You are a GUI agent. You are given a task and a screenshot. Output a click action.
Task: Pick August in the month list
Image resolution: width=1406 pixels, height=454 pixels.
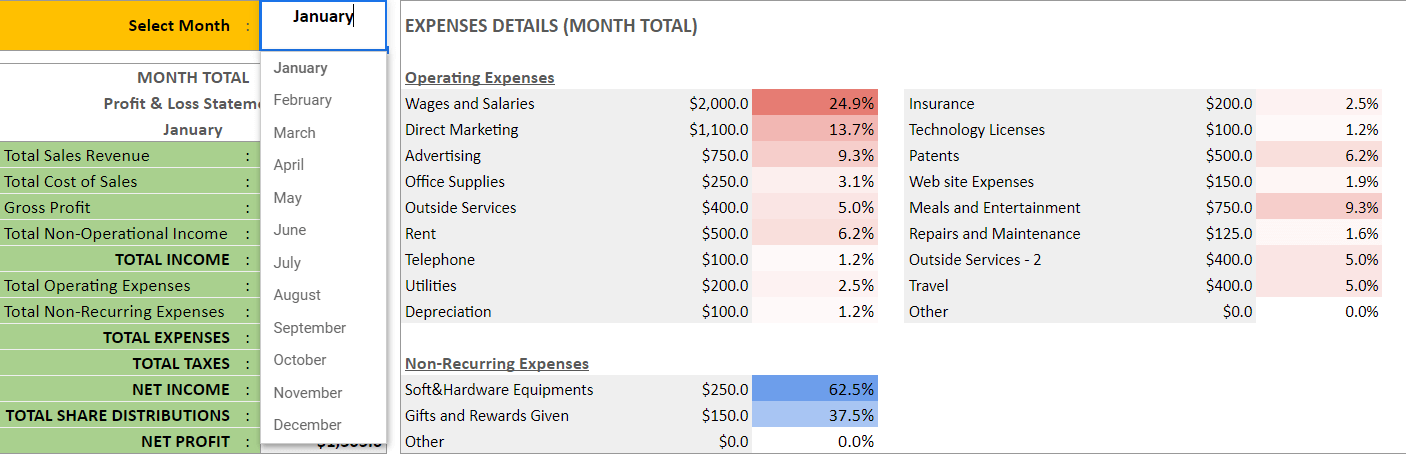(298, 295)
